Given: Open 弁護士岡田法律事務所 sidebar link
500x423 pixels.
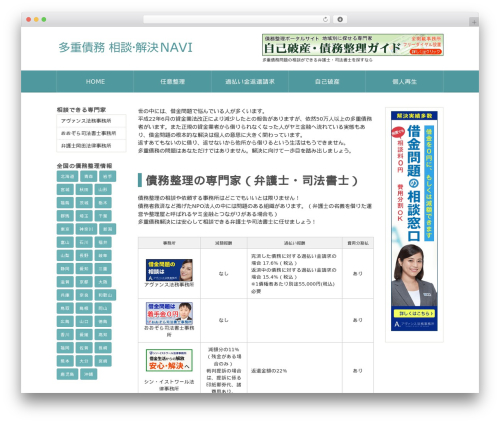Looking at the screenshot, I should coord(91,146).
